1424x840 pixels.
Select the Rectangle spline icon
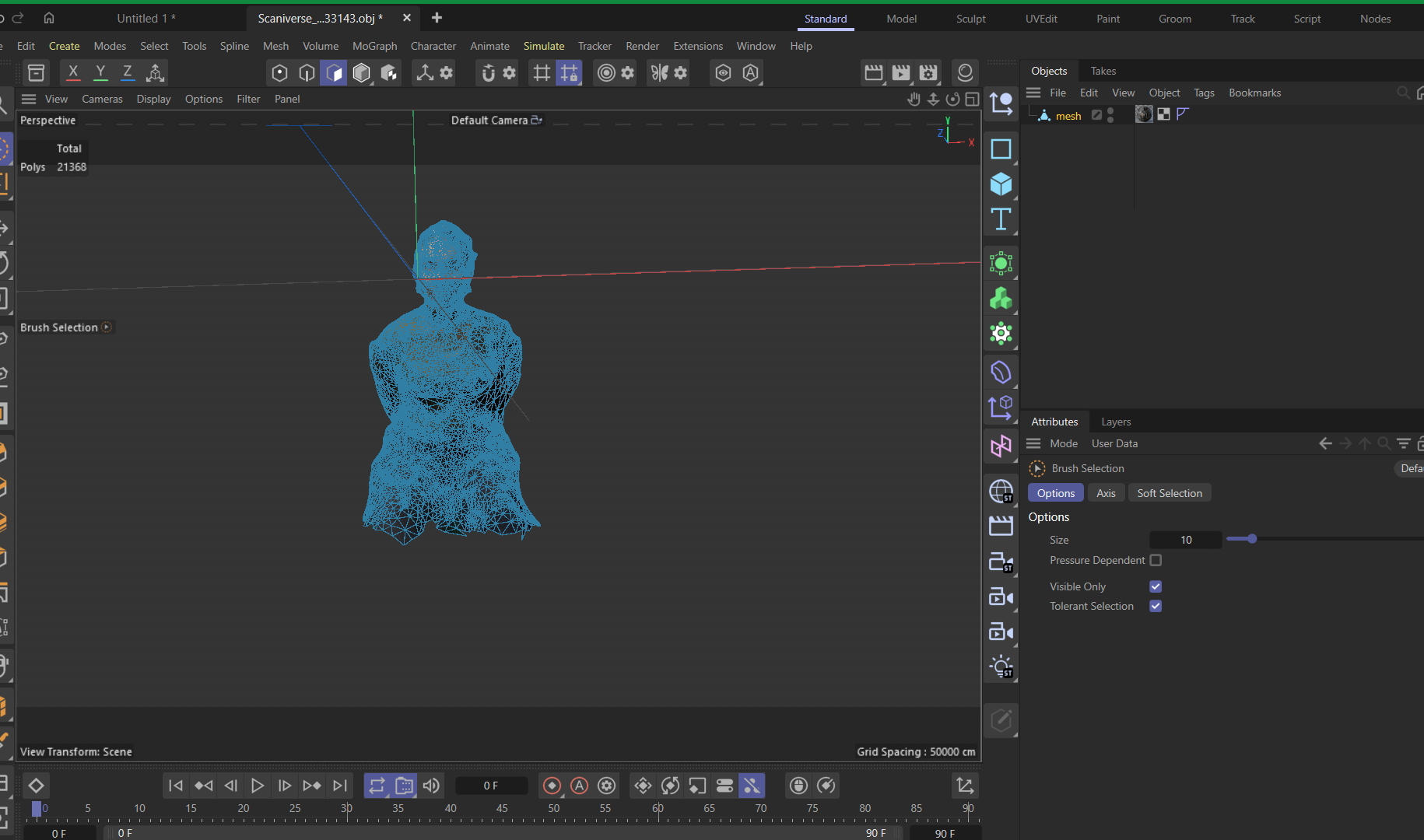pos(1001,149)
